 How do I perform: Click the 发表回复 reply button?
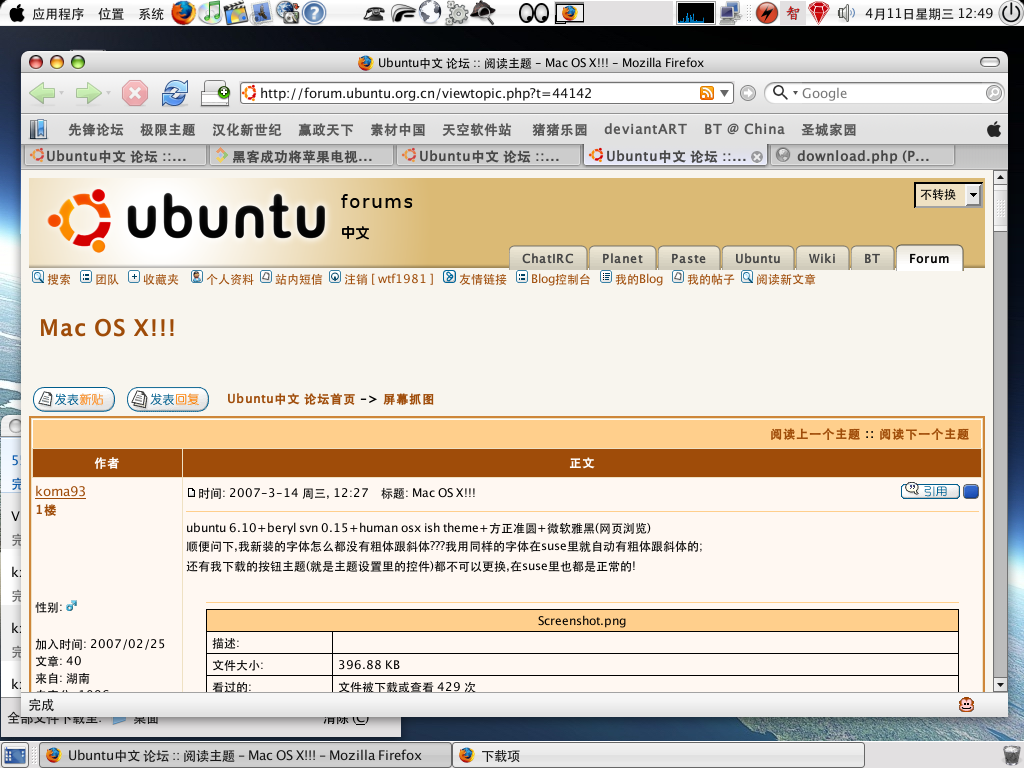168,399
